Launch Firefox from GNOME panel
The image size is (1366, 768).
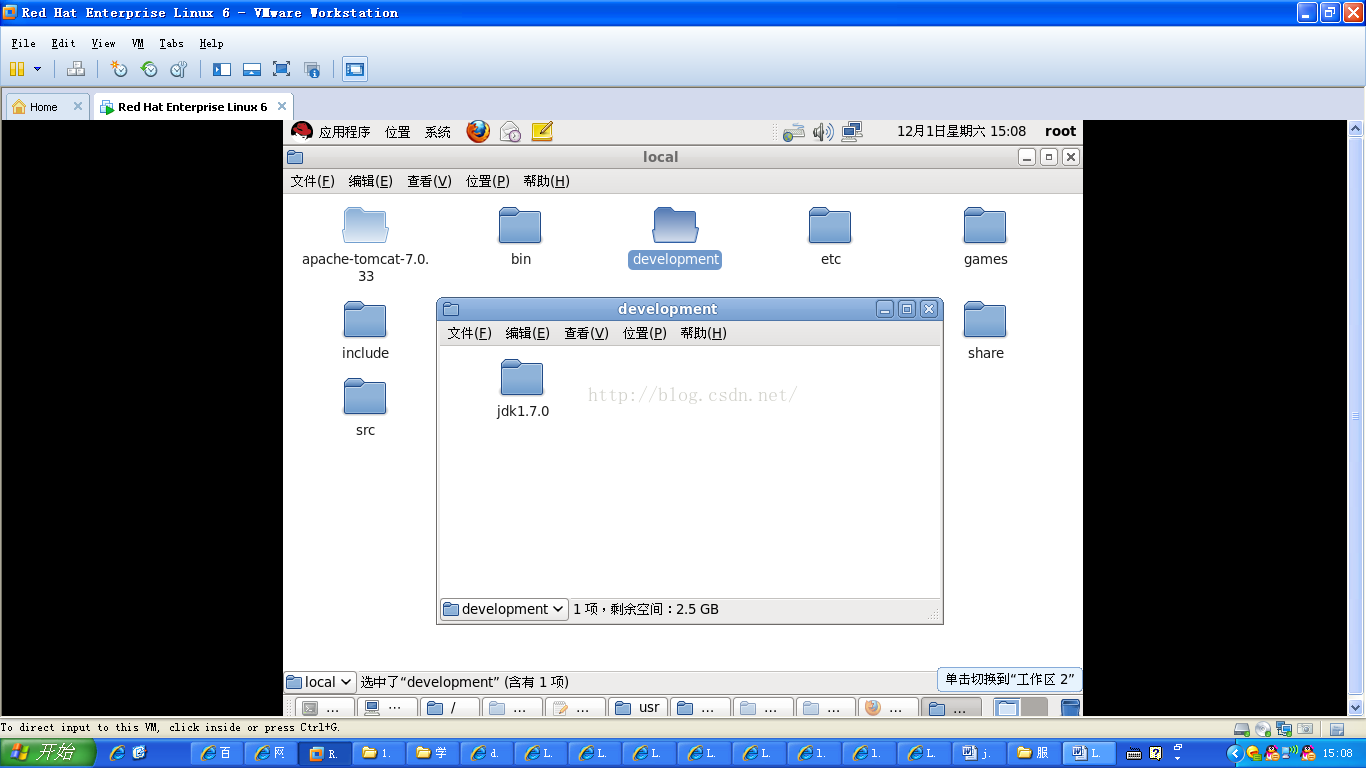pyautogui.click(x=478, y=131)
